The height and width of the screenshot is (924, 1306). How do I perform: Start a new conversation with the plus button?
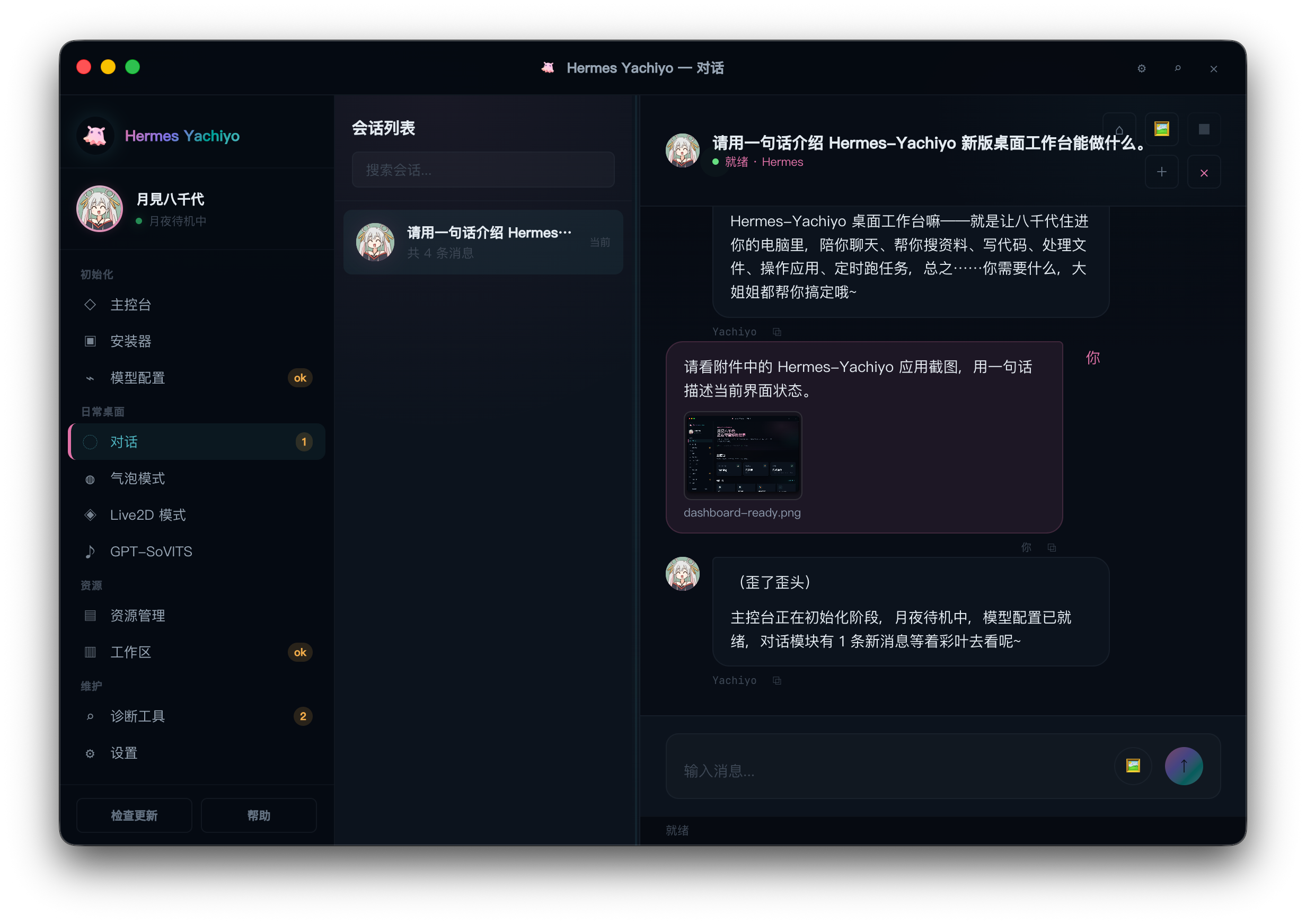(1161, 172)
